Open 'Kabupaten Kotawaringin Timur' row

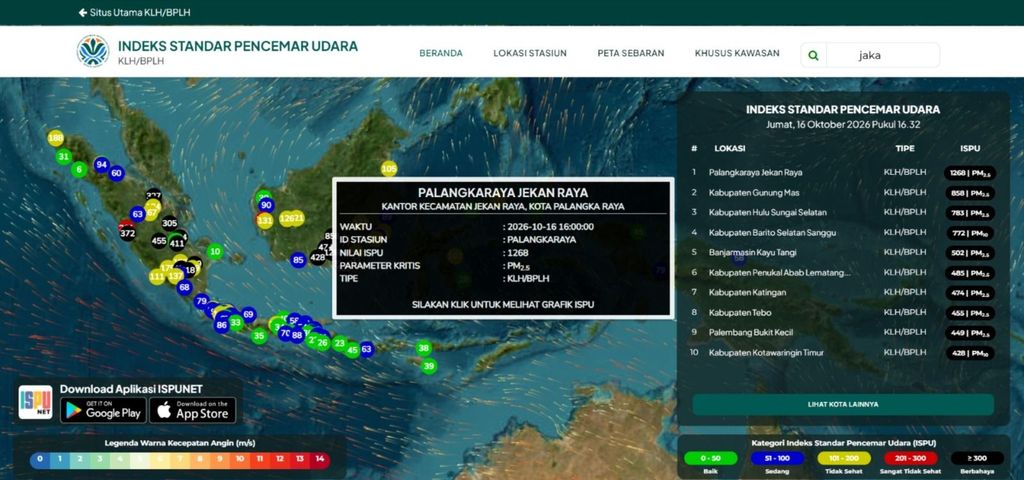pyautogui.click(x=843, y=353)
